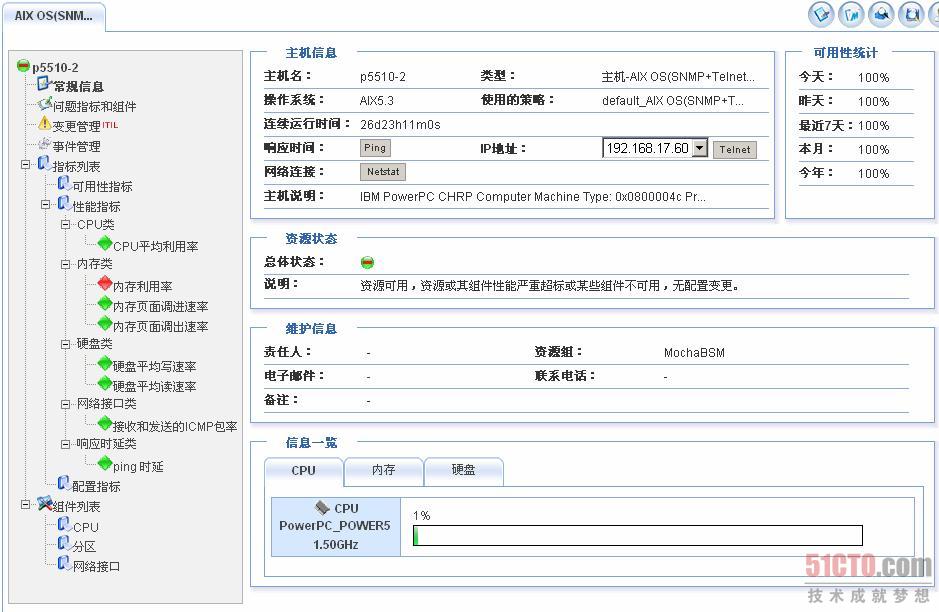Viewport: 939px width, 612px height.
Task: Click the red diamond for 内存利用率
Action: click(105, 283)
